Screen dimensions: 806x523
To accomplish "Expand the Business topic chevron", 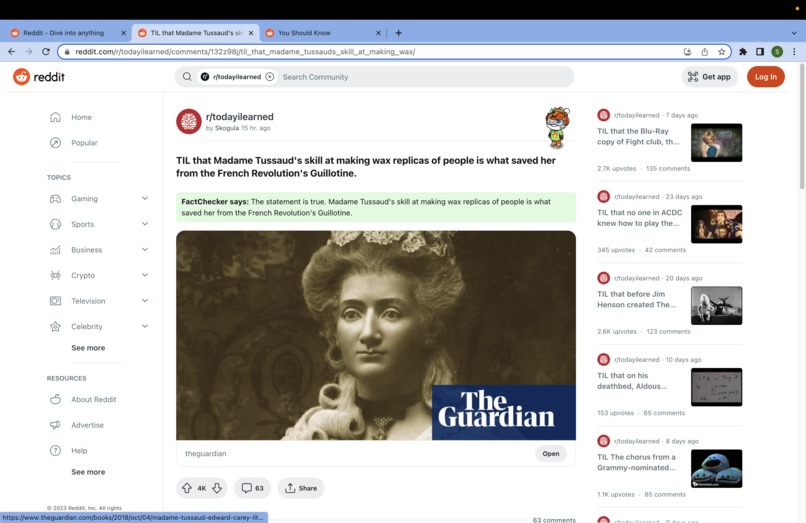I will click(145, 249).
